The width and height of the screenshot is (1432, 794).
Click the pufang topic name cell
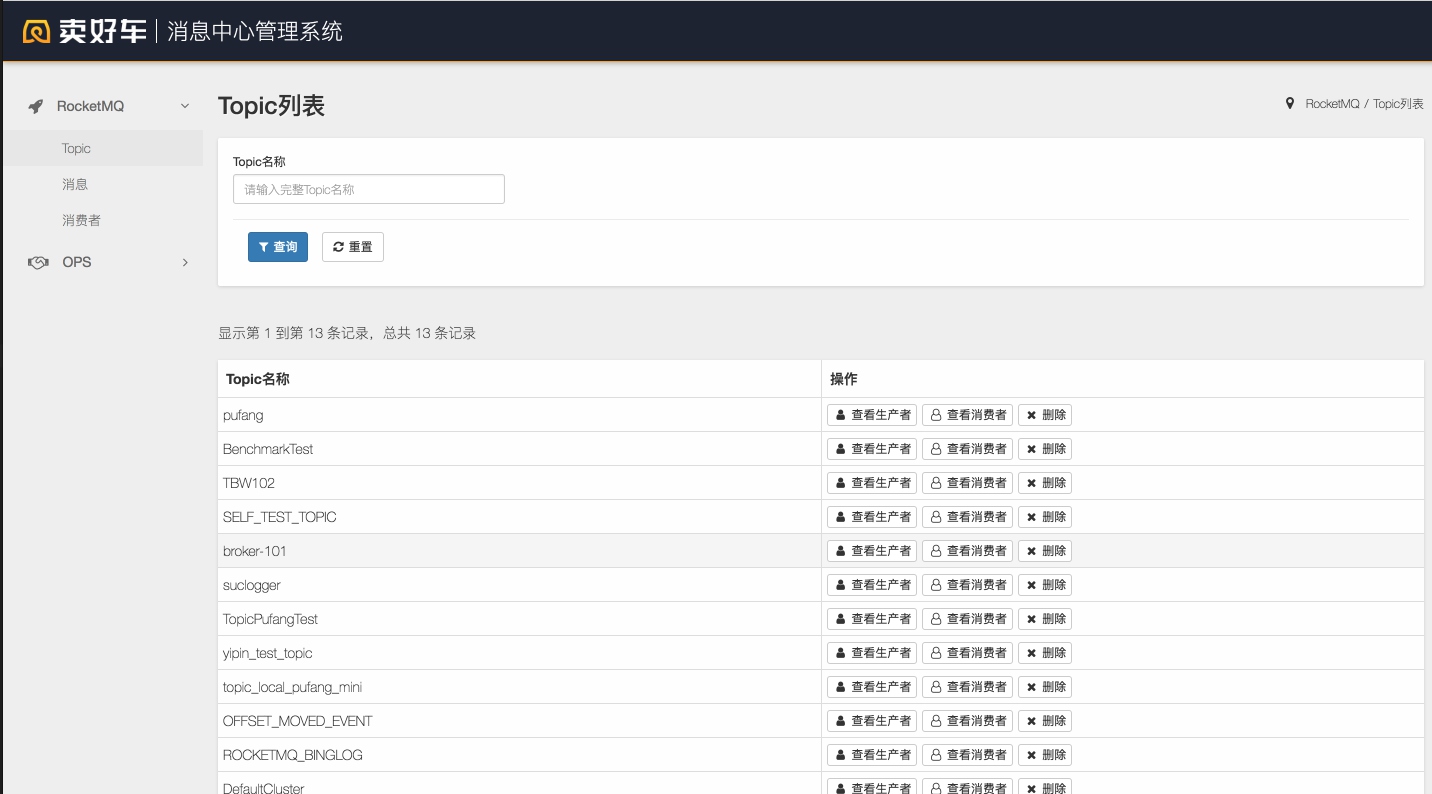pos(520,415)
